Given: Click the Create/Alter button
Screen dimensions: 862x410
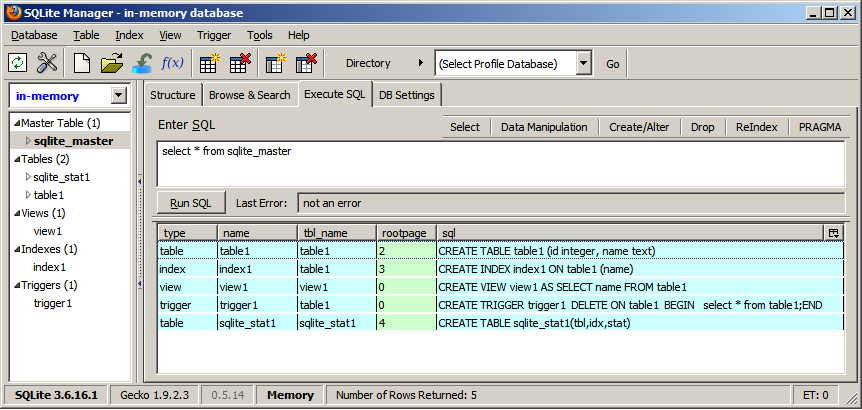Looking at the screenshot, I should 639,127.
